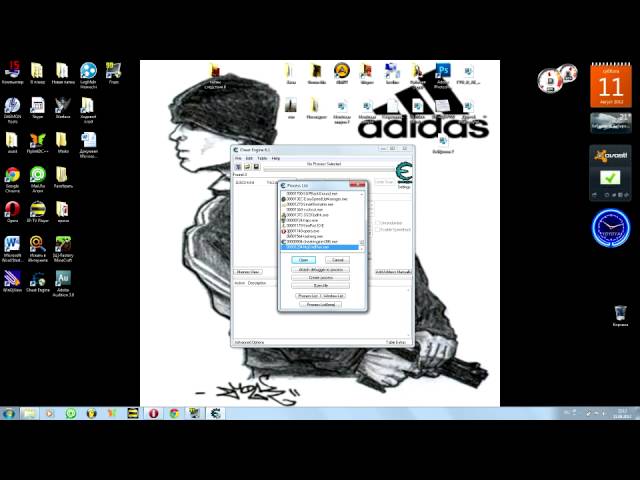The height and width of the screenshot is (480, 640).
Task: Click the taskbar clock in system tray
Action: pyautogui.click(x=623, y=413)
